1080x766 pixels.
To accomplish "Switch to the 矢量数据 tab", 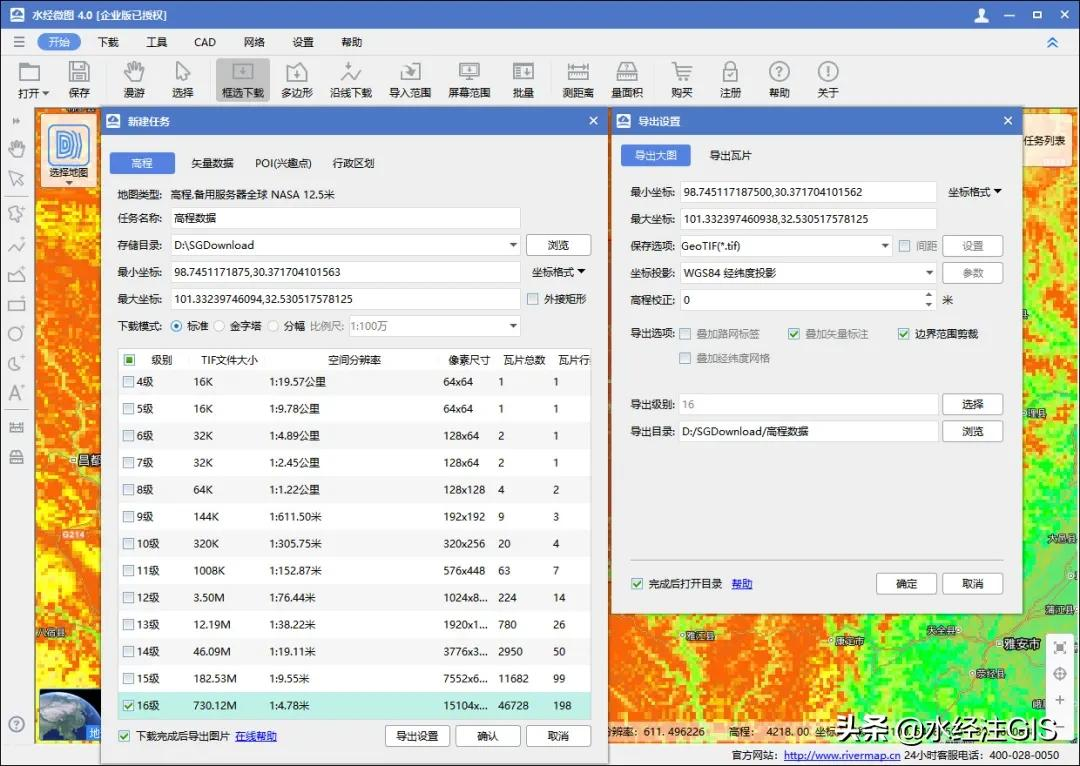I will pos(212,163).
